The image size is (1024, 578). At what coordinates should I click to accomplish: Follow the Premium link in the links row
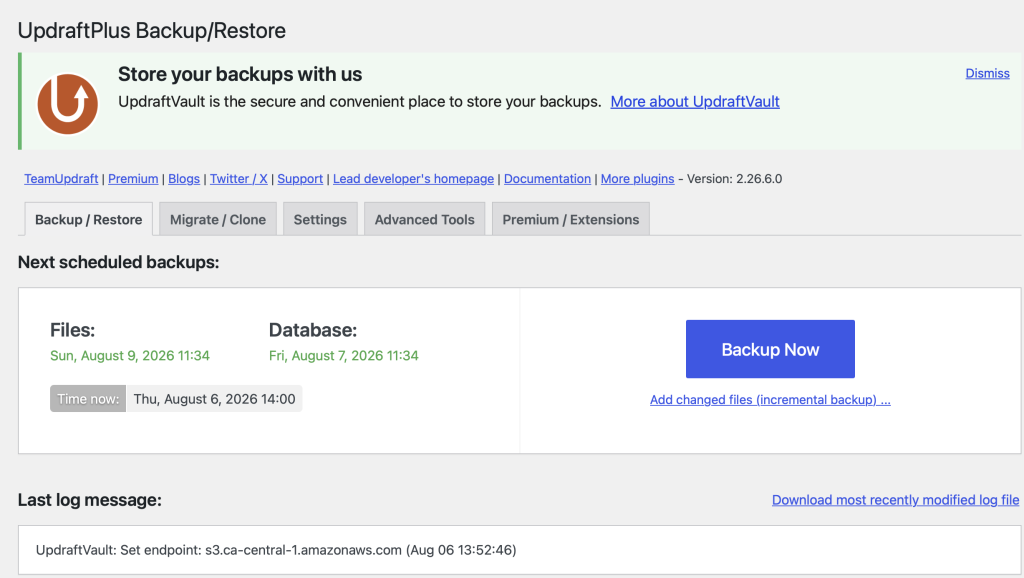pos(133,179)
